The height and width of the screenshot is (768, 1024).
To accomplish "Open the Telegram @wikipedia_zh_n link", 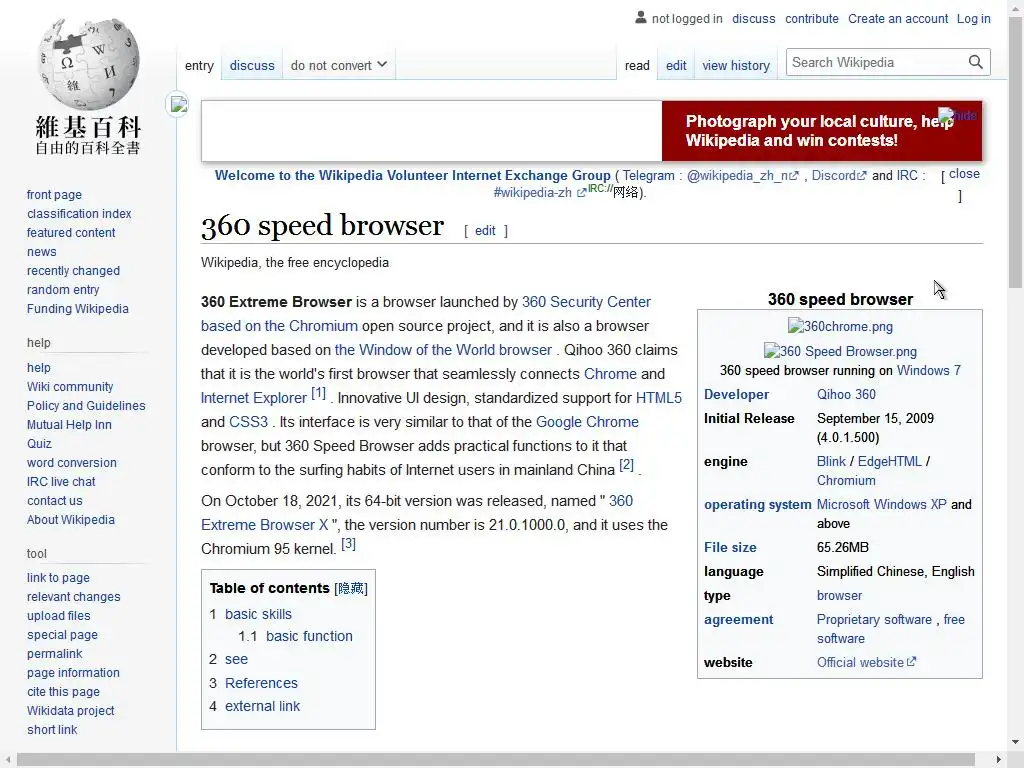I will [743, 175].
